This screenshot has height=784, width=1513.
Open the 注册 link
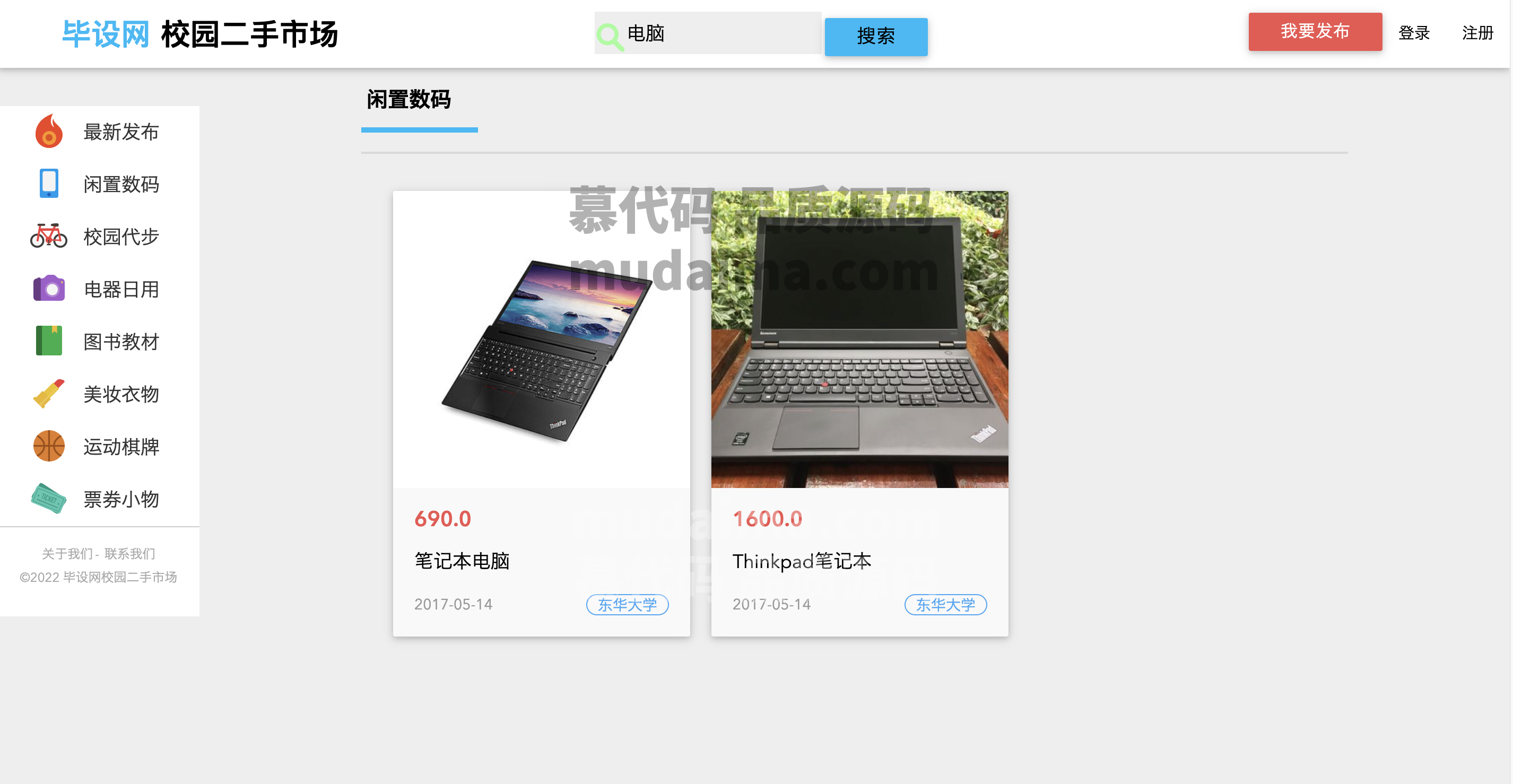1477,33
